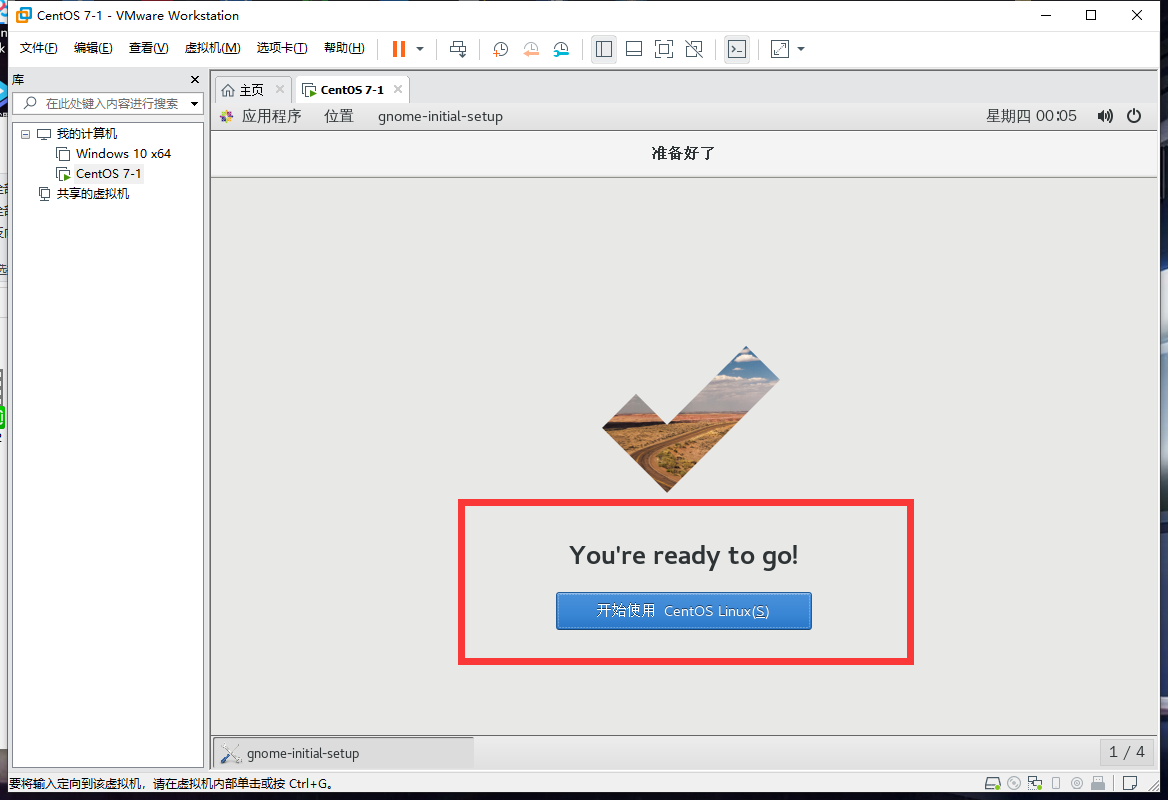The image size is (1168, 800).
Task: Open the 编辑(E) menu
Action: [x=93, y=48]
